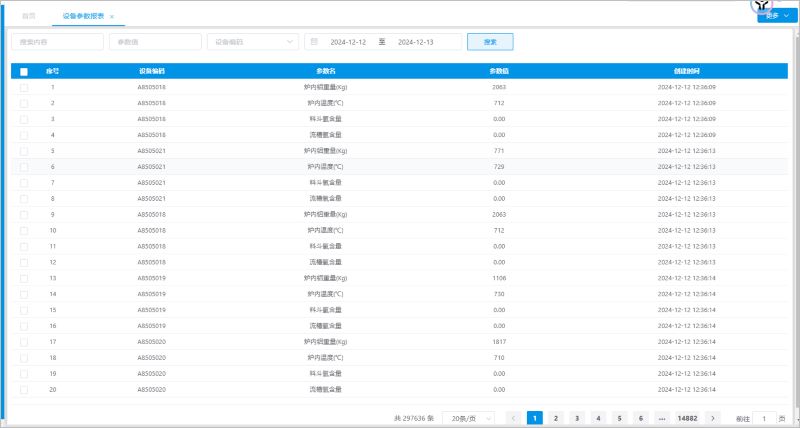This screenshot has width=800, height=428.
Task: Go to previous page arrow
Action: coord(513,418)
